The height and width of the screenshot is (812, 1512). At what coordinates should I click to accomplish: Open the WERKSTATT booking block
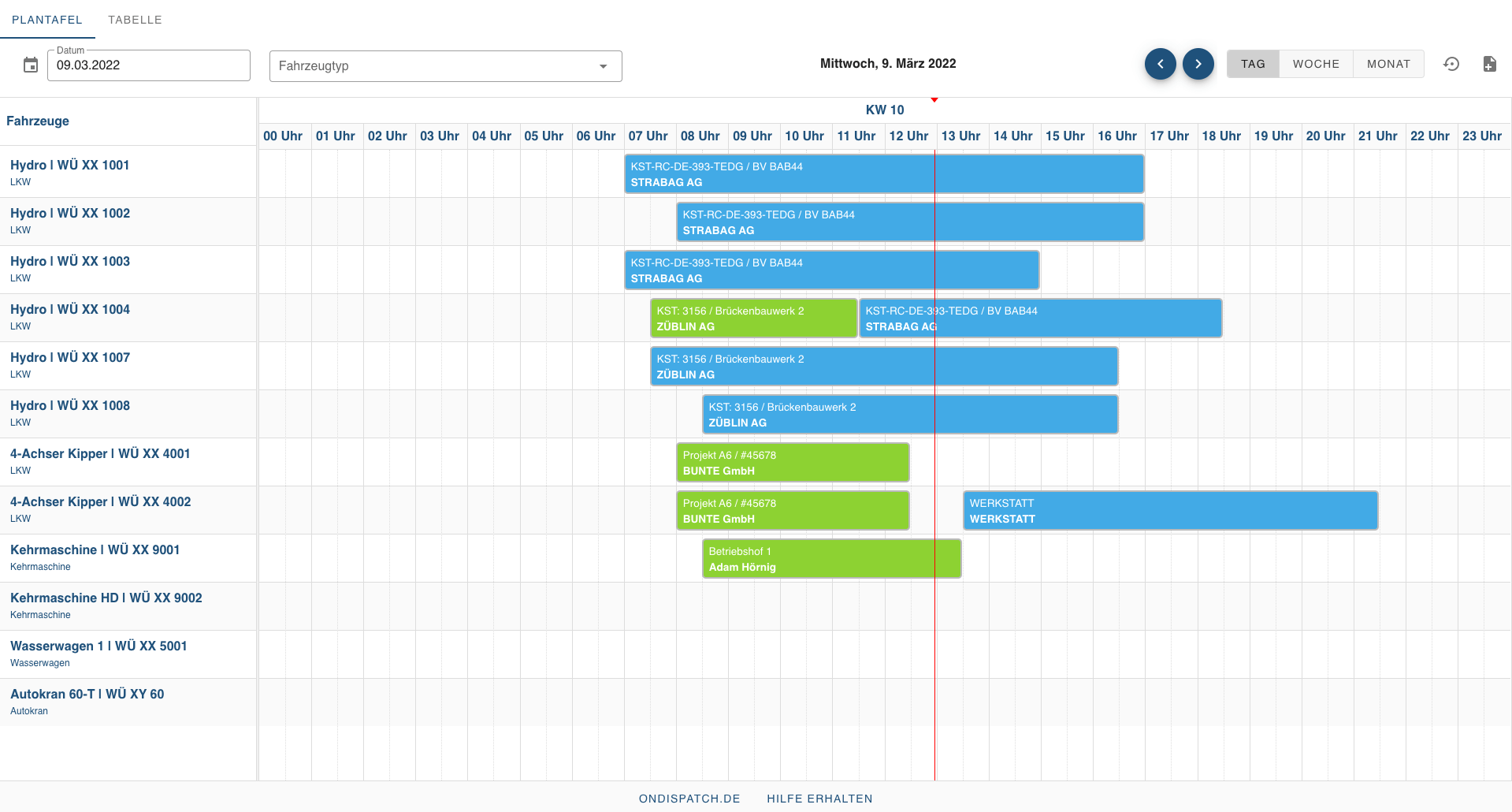1169,511
